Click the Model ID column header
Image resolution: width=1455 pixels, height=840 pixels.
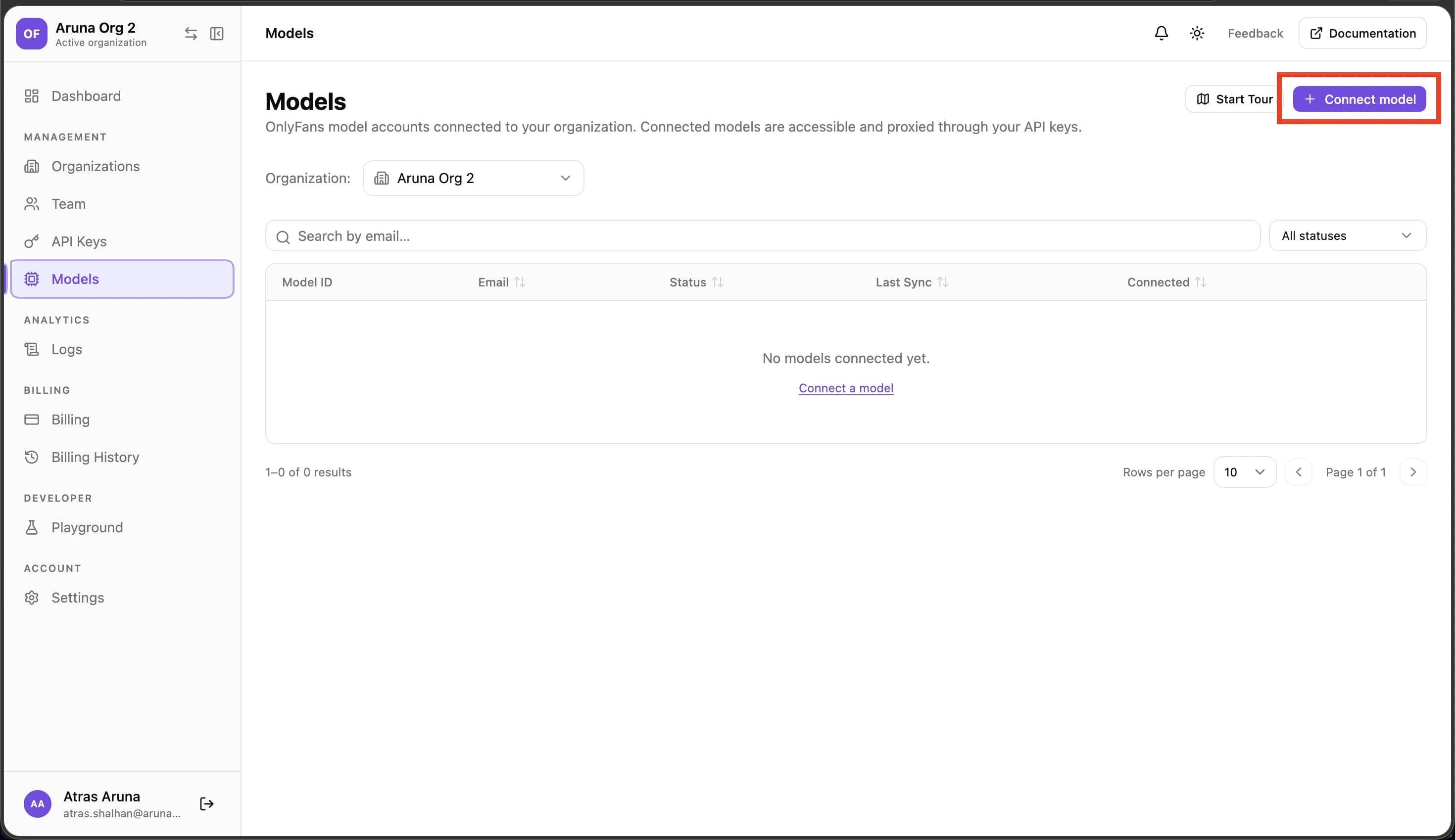click(307, 282)
